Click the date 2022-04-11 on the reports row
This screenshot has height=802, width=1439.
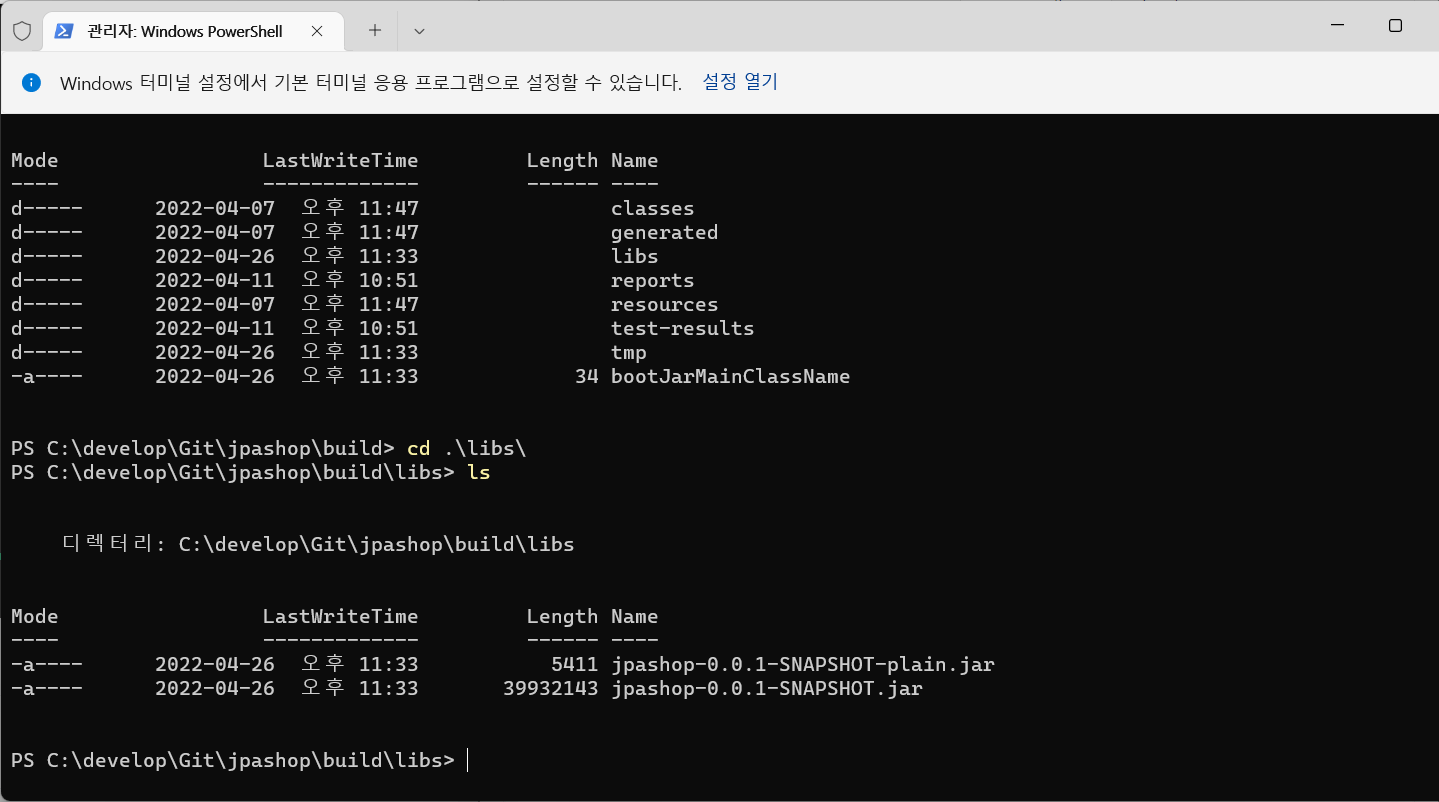(215, 280)
